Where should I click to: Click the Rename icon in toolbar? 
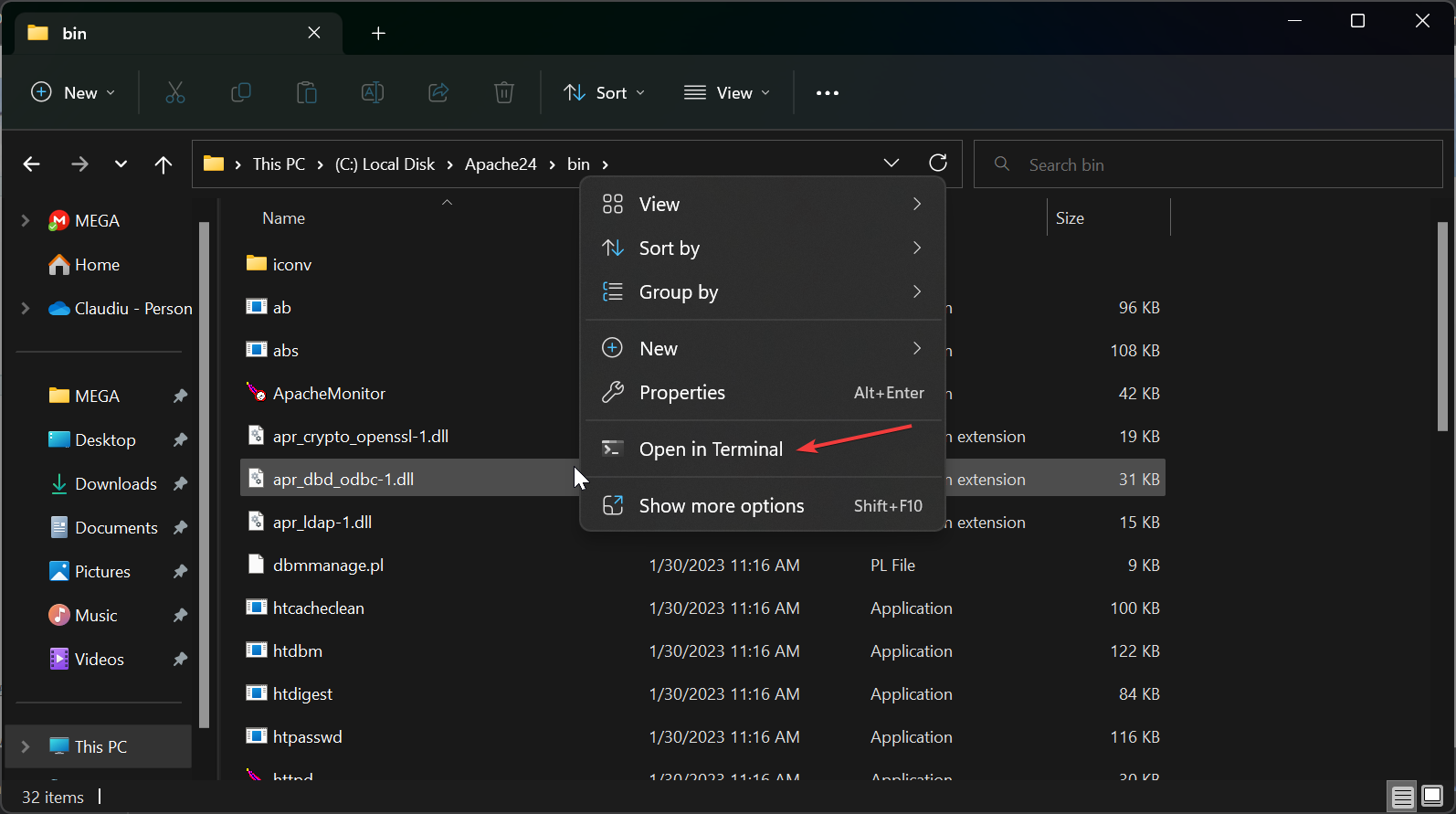pyautogui.click(x=373, y=92)
